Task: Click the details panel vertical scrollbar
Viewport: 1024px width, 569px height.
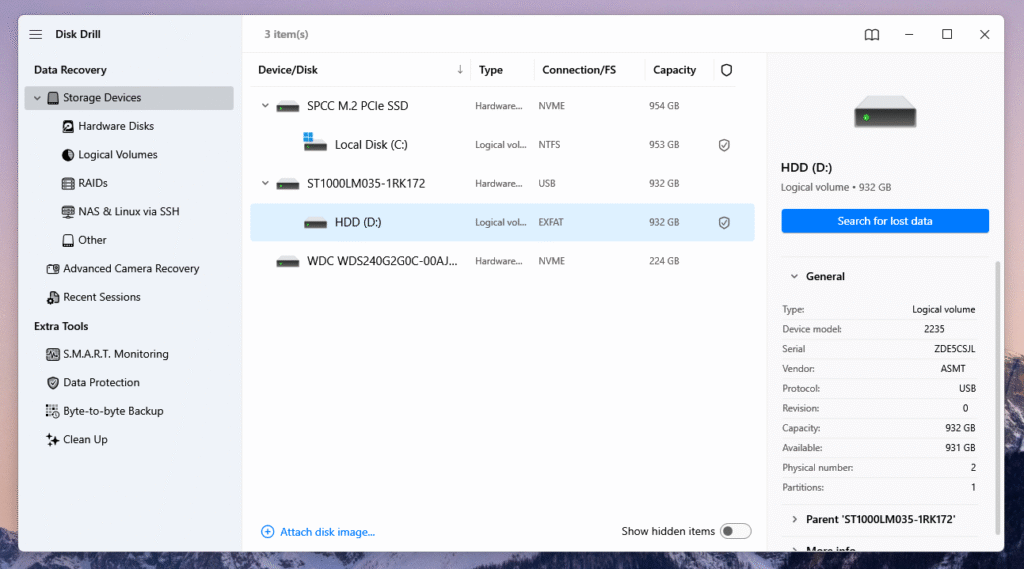Action: pos(997,400)
